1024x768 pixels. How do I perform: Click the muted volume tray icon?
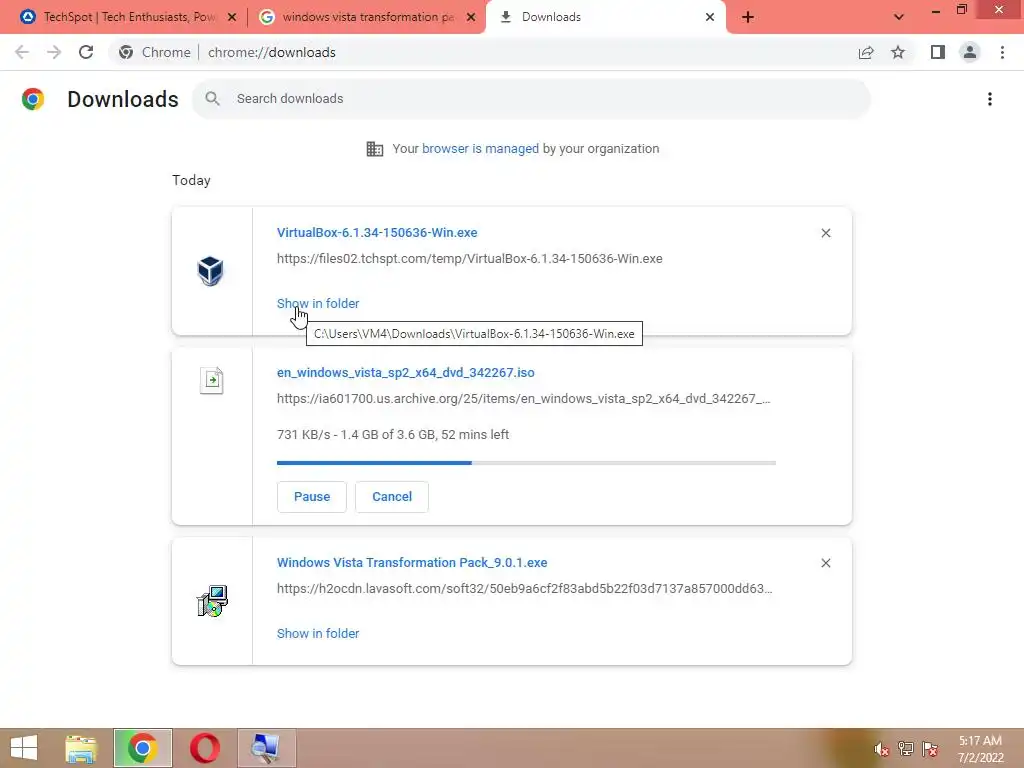click(x=881, y=749)
